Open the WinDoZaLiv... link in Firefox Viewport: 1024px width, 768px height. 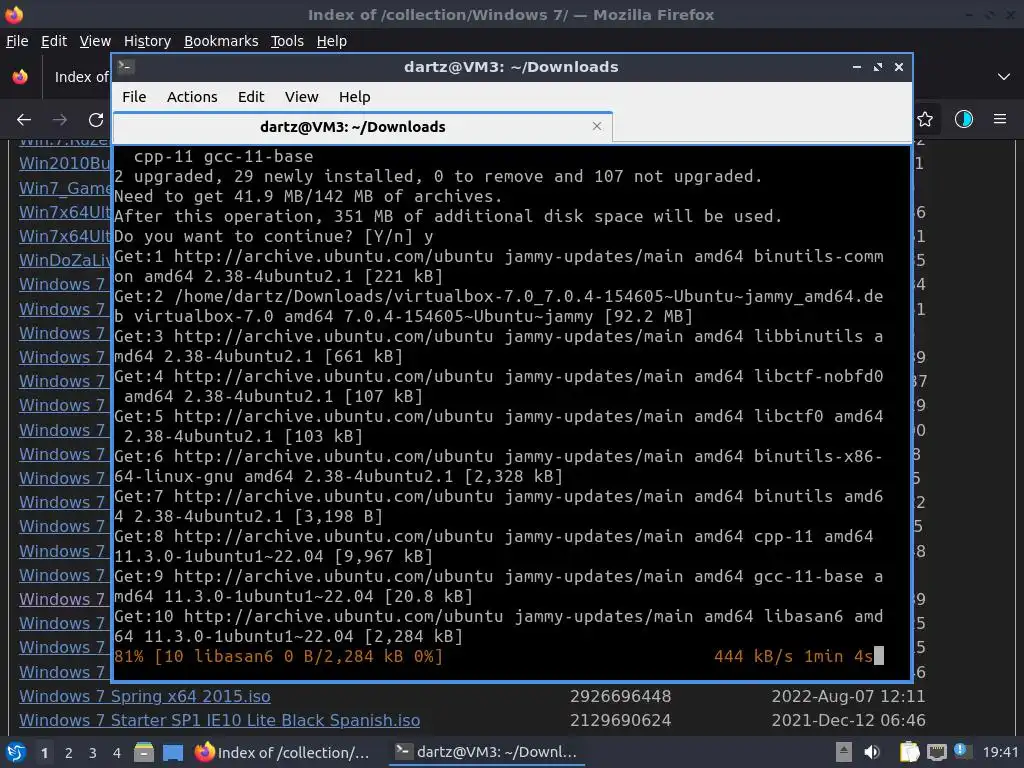[65, 260]
